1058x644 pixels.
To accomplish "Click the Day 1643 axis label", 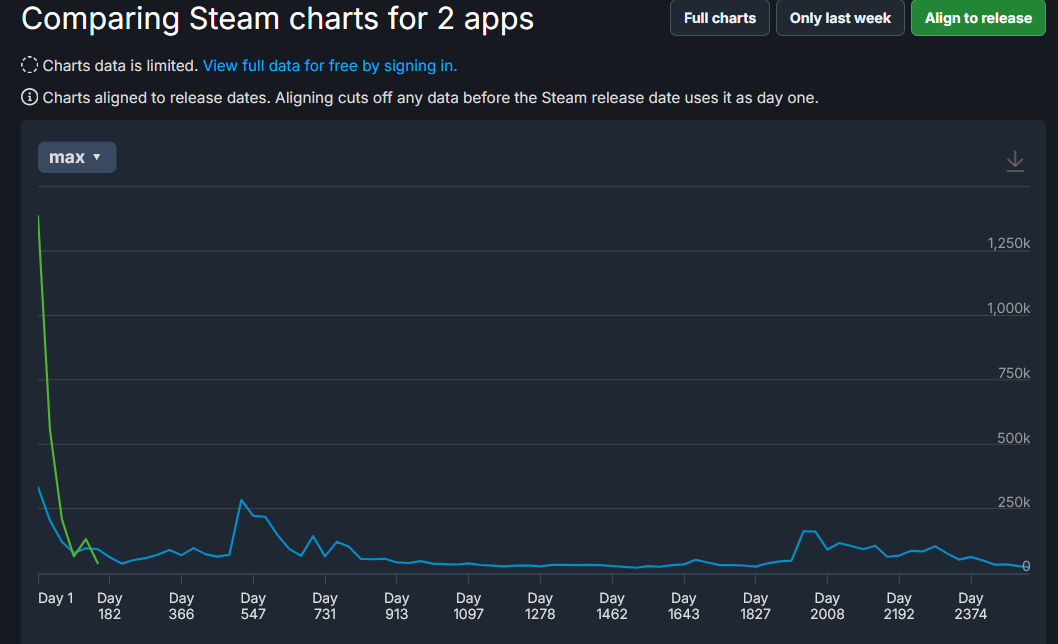I will click(x=684, y=606).
